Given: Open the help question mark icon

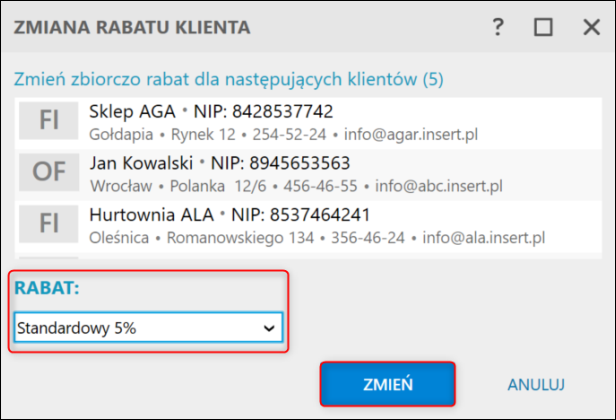Looking at the screenshot, I should pos(498,28).
